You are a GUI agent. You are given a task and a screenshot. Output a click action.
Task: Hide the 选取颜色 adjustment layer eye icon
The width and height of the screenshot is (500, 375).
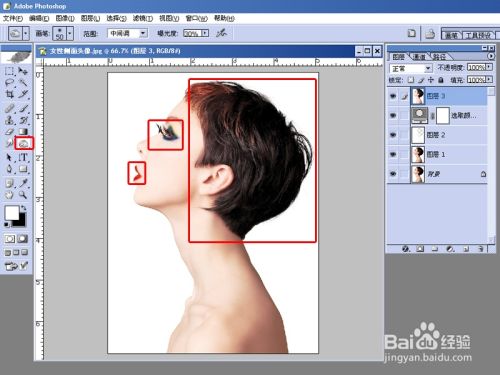[393, 116]
